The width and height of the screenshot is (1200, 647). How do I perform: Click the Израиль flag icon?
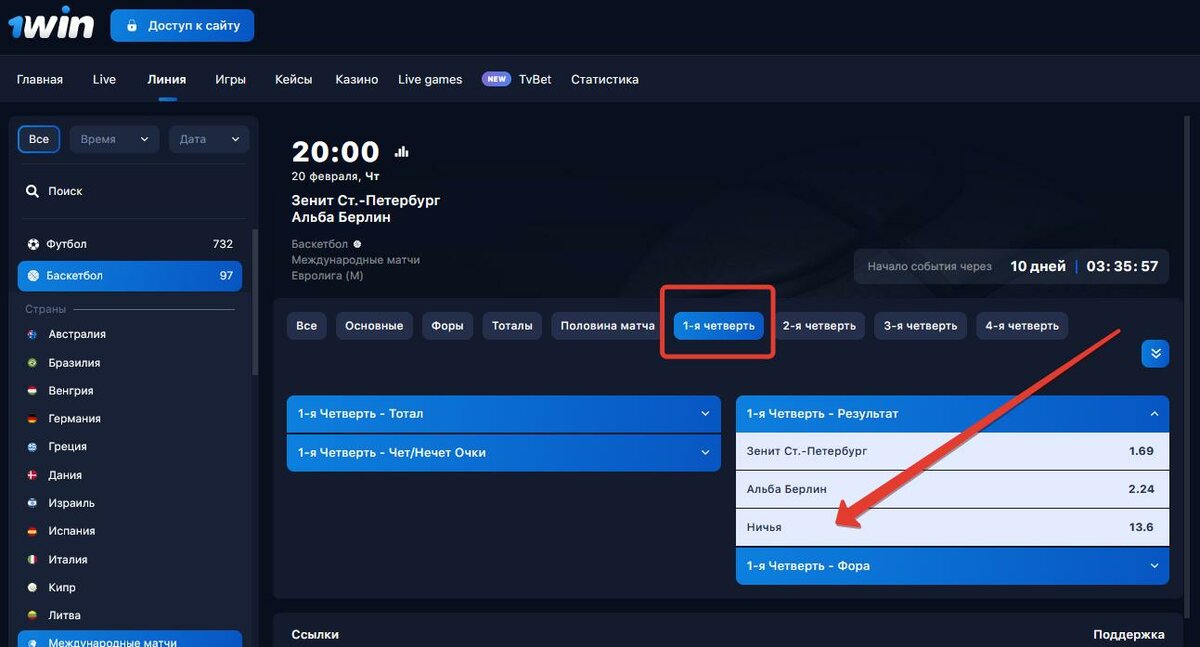tap(33, 503)
